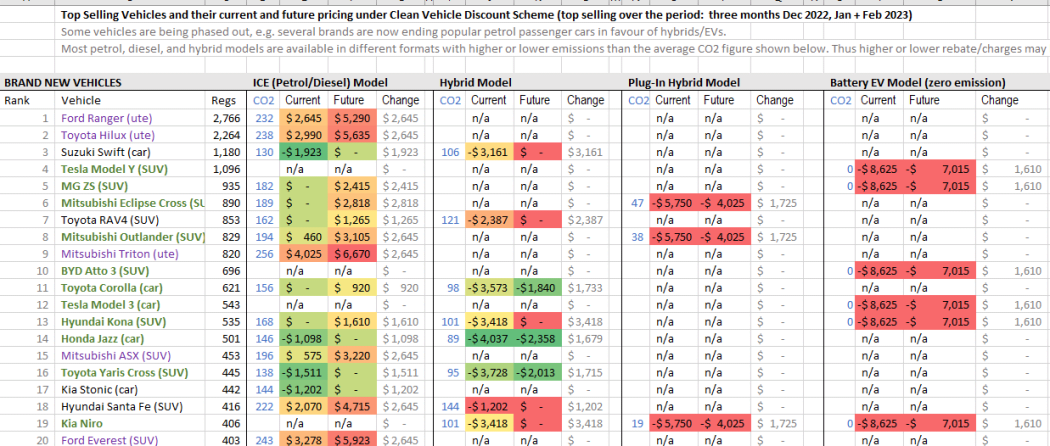This screenshot has height=446, width=1050.
Task: Click the "Tesla Model 3 (car)" cell
Action: (131, 305)
